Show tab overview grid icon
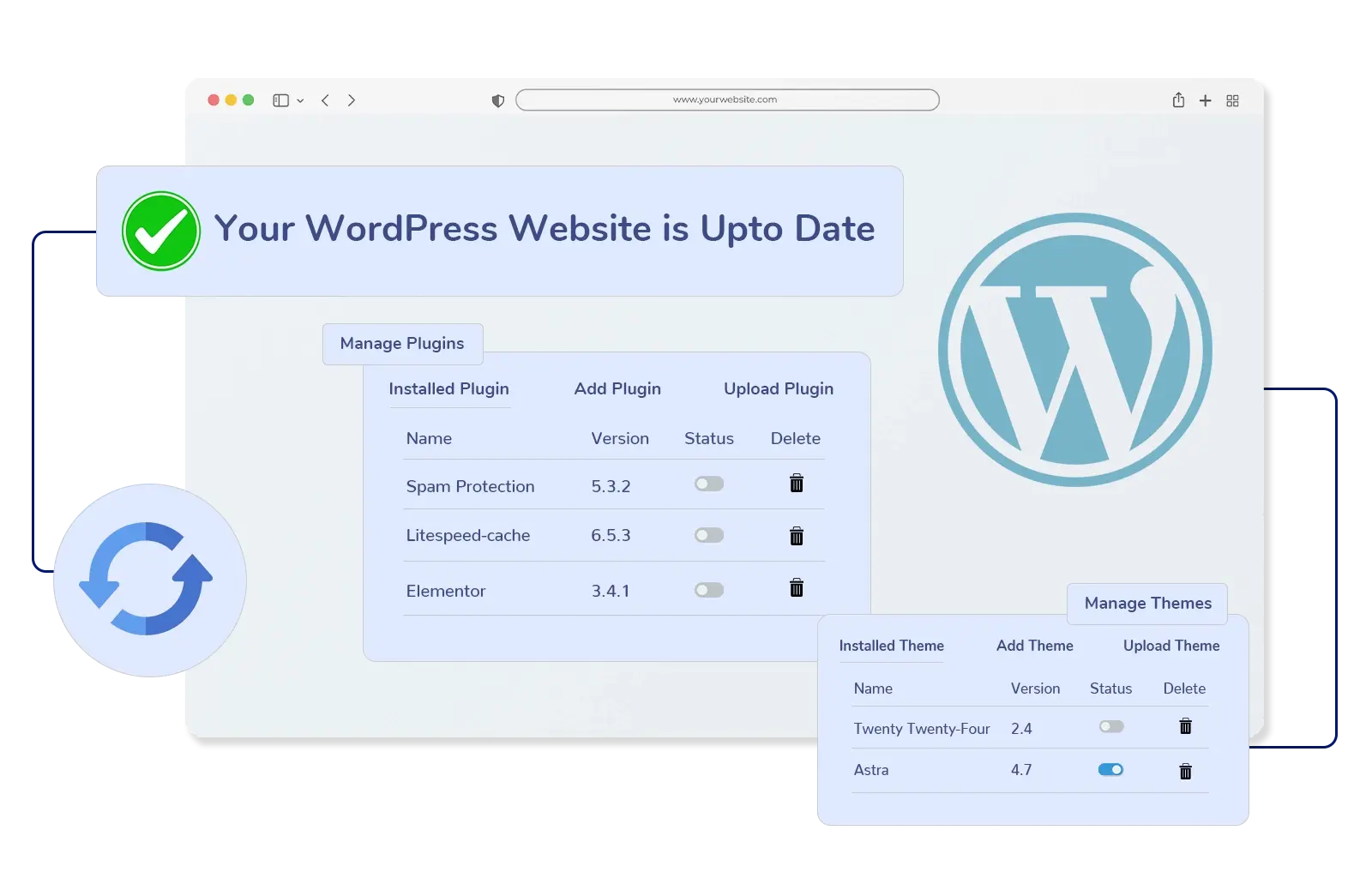 [1232, 100]
